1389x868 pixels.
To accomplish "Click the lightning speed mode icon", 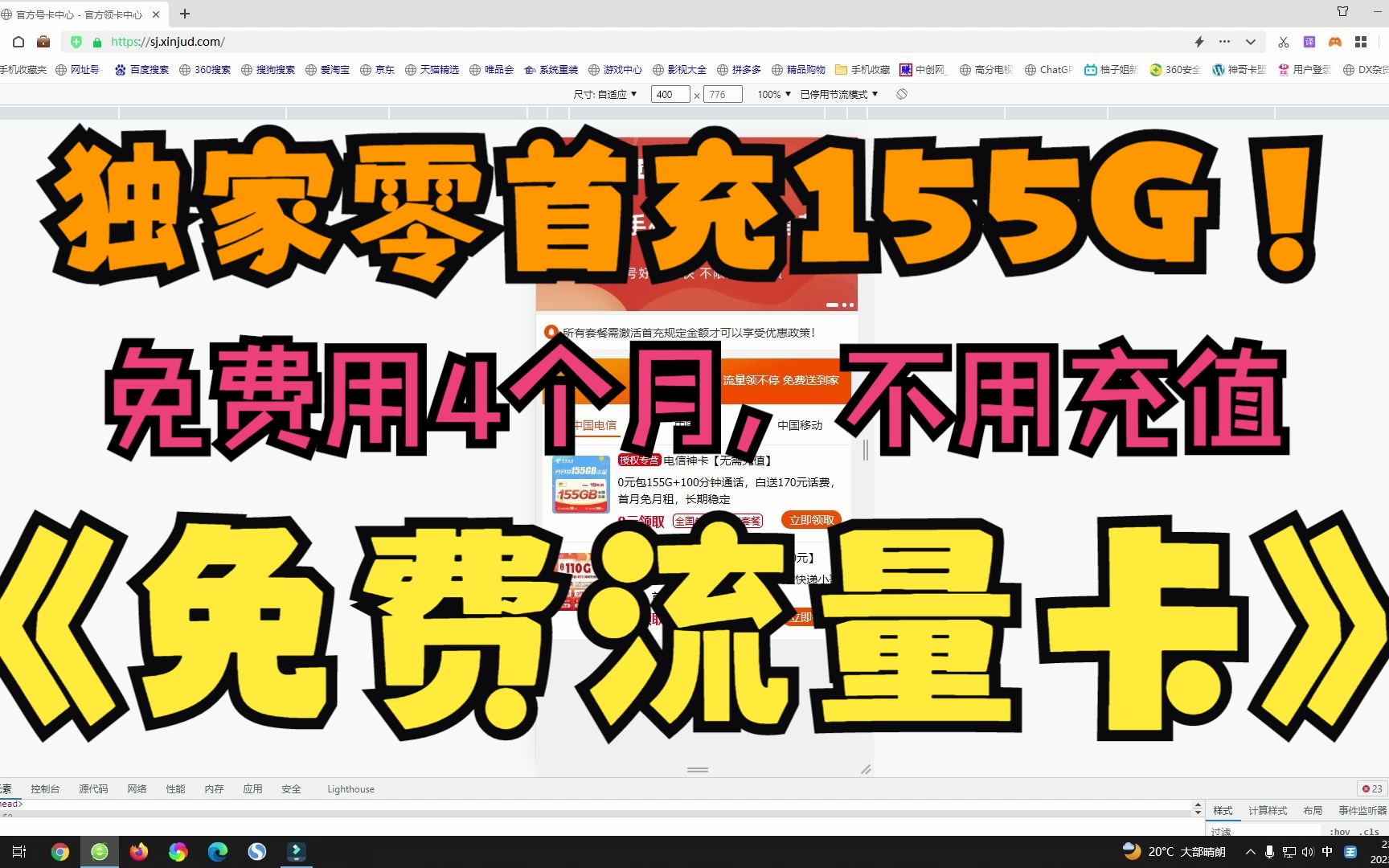I will [x=1198, y=42].
